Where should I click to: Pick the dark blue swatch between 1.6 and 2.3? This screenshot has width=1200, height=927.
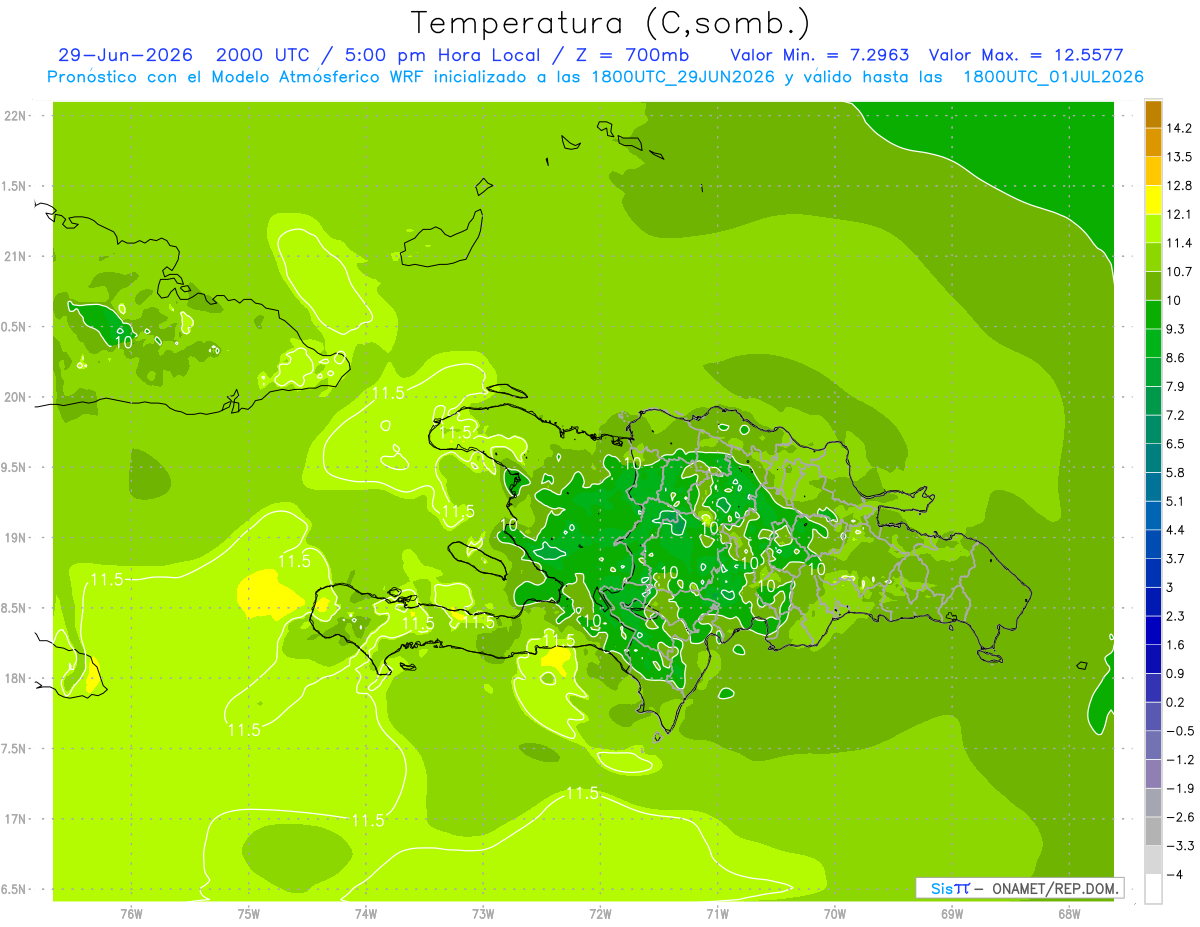1153,630
